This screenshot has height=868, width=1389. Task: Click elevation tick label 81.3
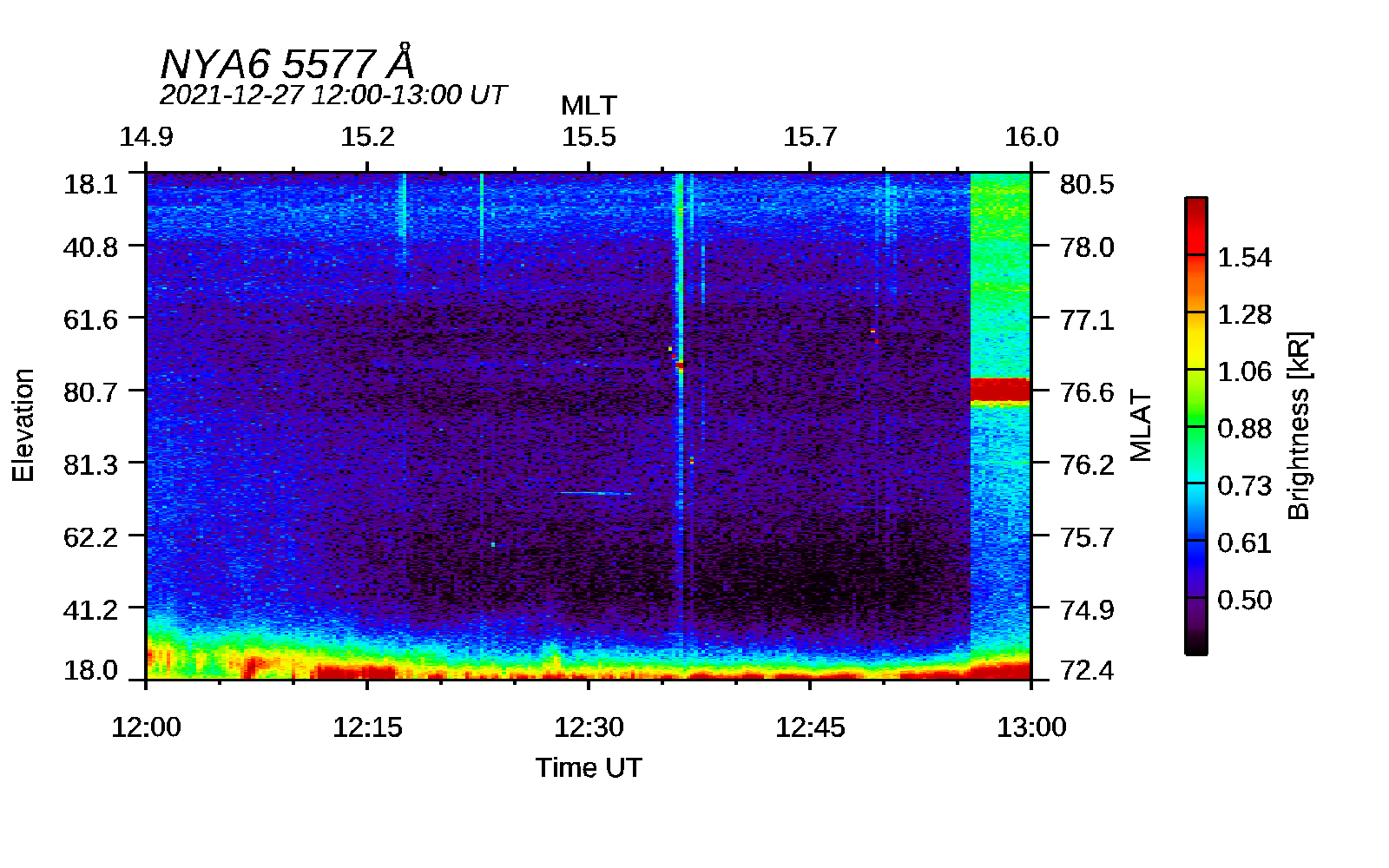tap(90, 464)
